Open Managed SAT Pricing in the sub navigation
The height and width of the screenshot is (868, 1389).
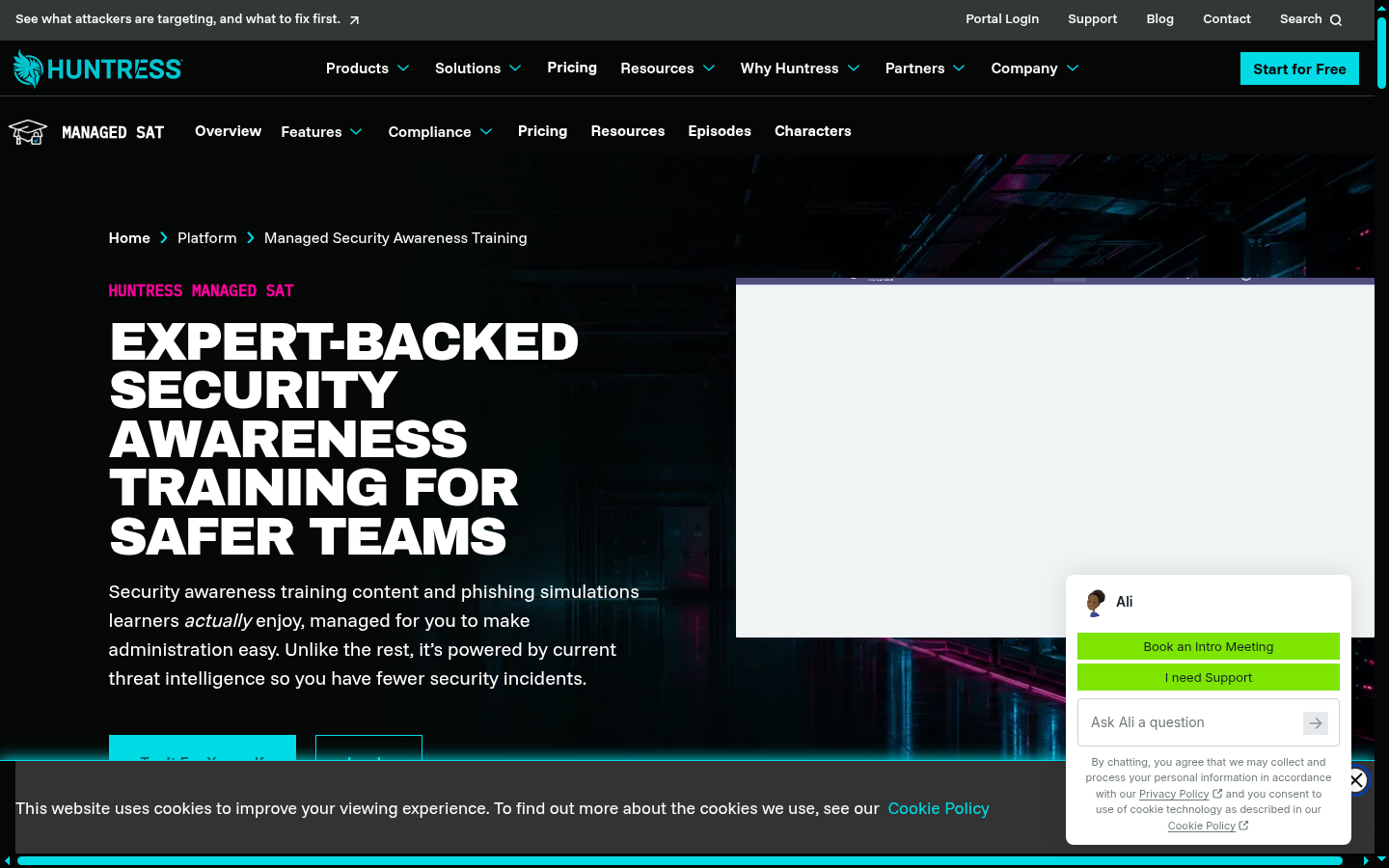coord(542,131)
